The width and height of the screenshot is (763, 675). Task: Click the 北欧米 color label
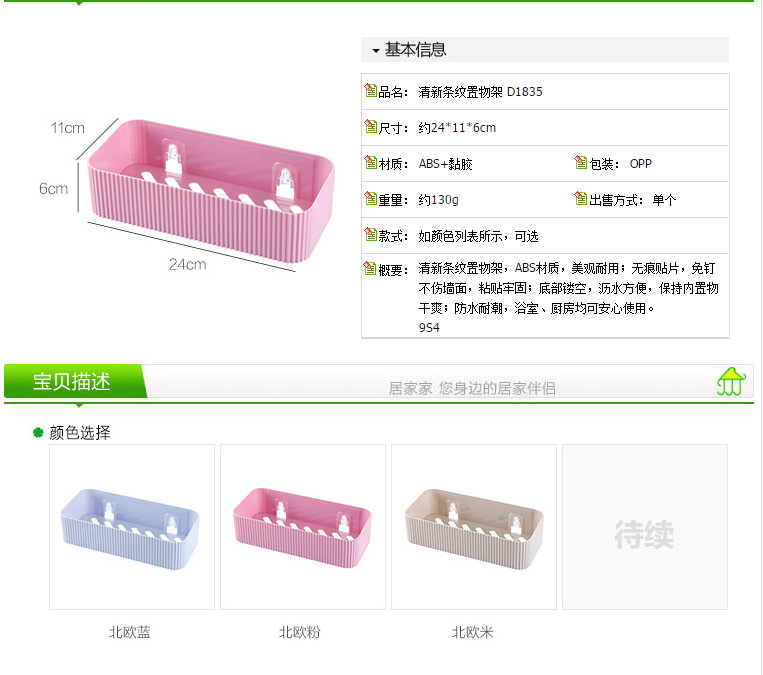click(472, 632)
